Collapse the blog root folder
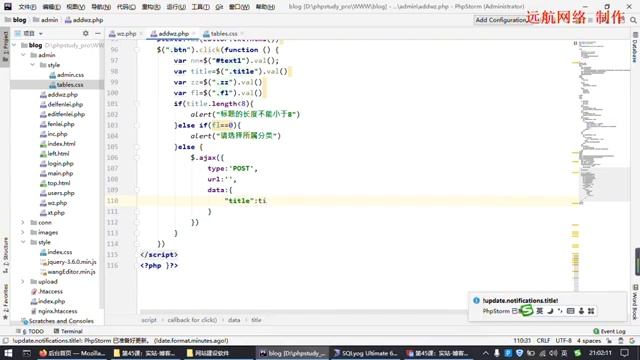Viewport: 640px width, 360px height. pyautogui.click(x=15, y=45)
